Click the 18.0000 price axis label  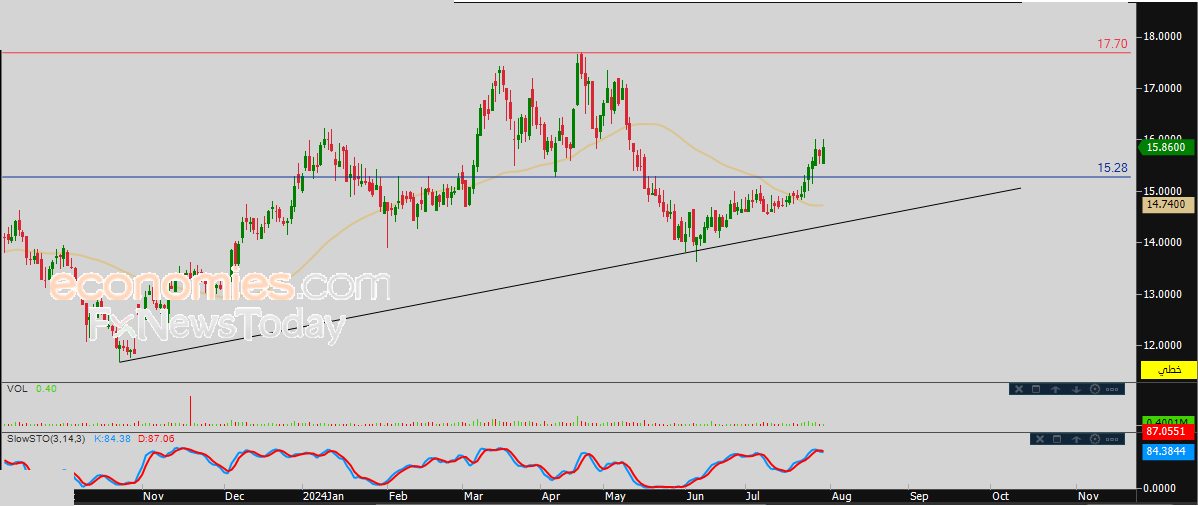click(x=1165, y=37)
